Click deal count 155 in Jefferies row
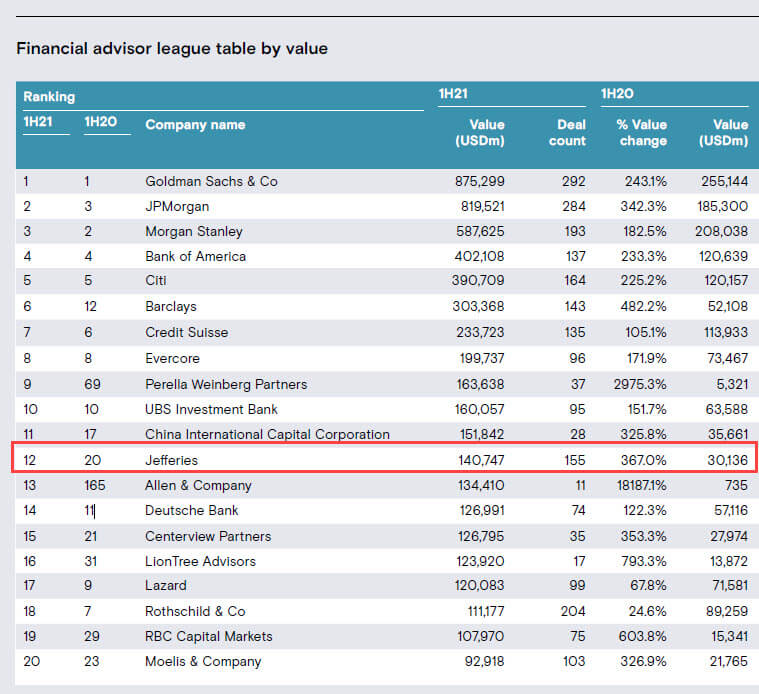 coord(575,460)
